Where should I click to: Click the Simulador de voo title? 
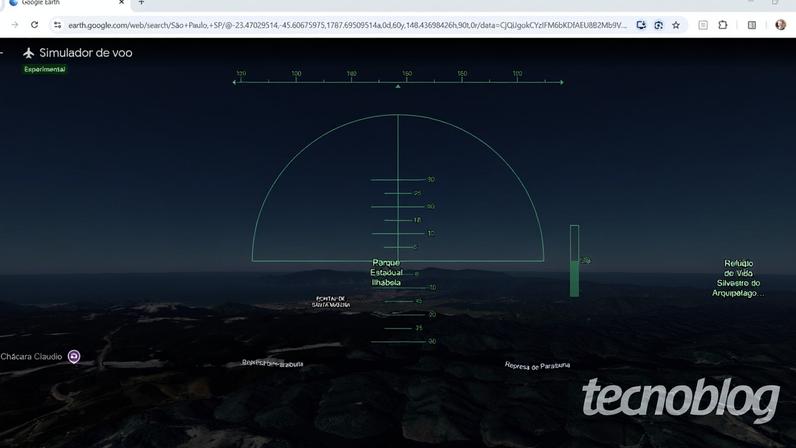coord(86,53)
